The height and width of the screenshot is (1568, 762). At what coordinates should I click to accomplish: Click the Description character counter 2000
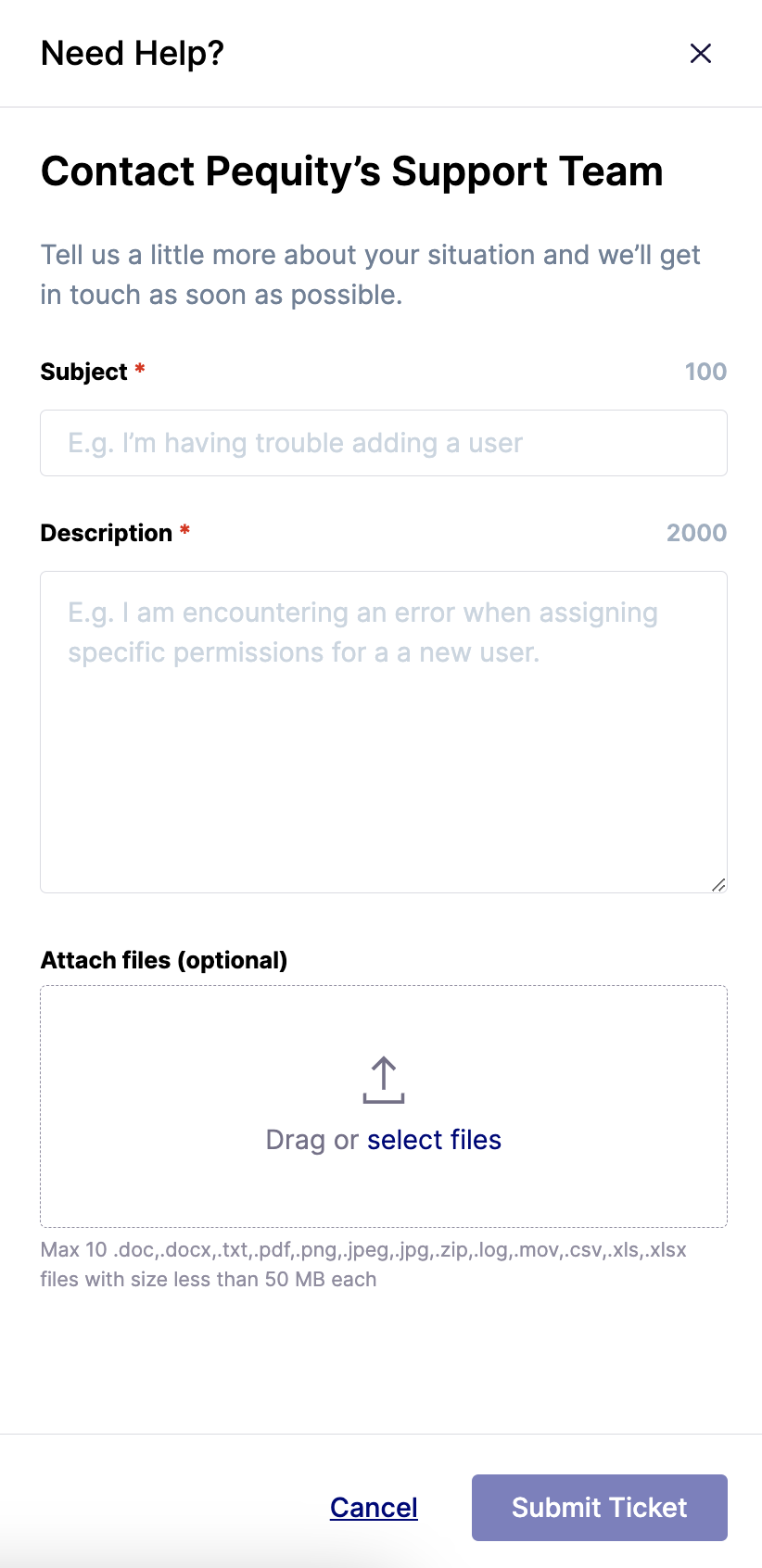pyautogui.click(x=696, y=533)
